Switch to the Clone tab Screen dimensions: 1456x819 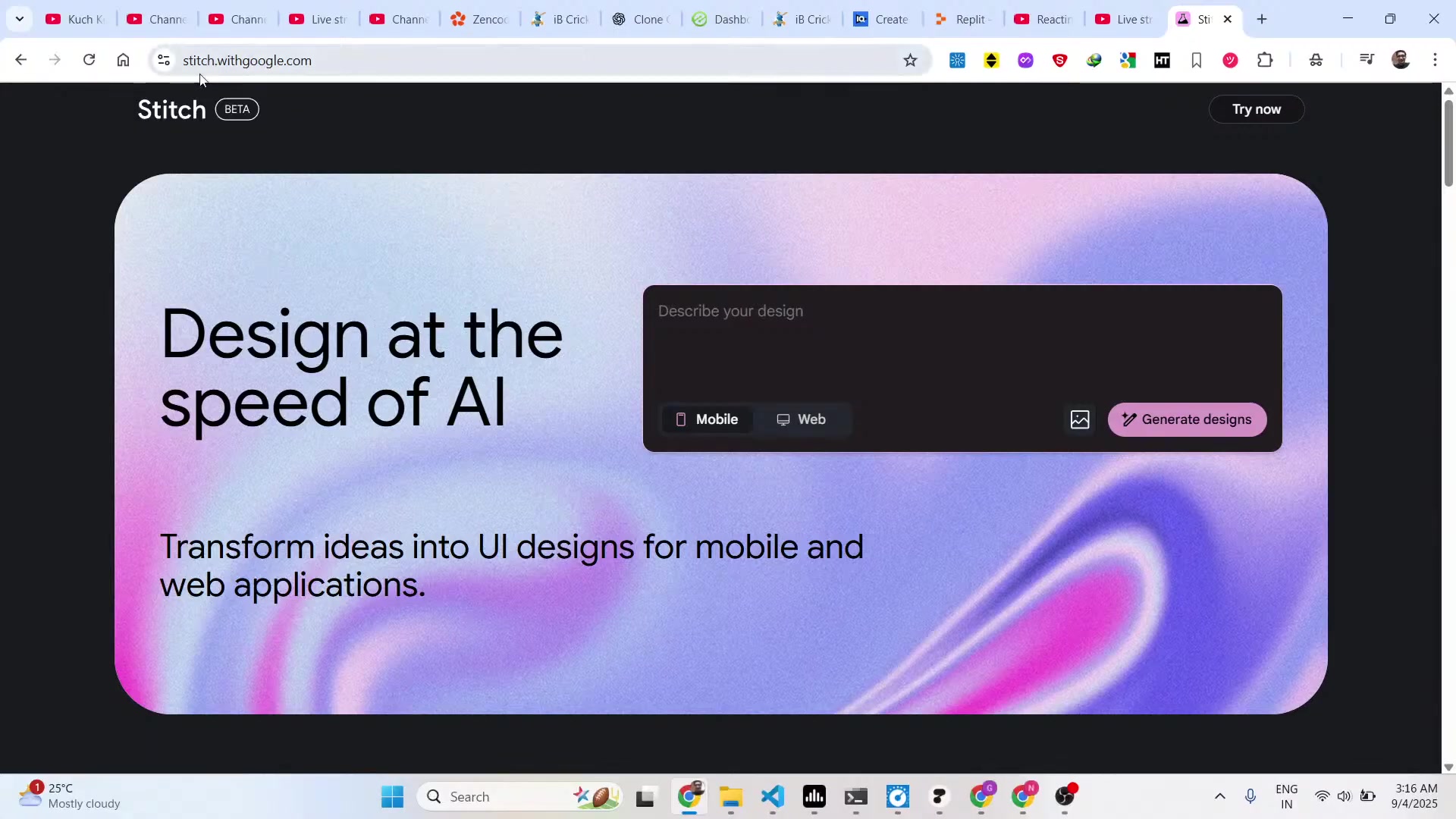click(x=641, y=19)
